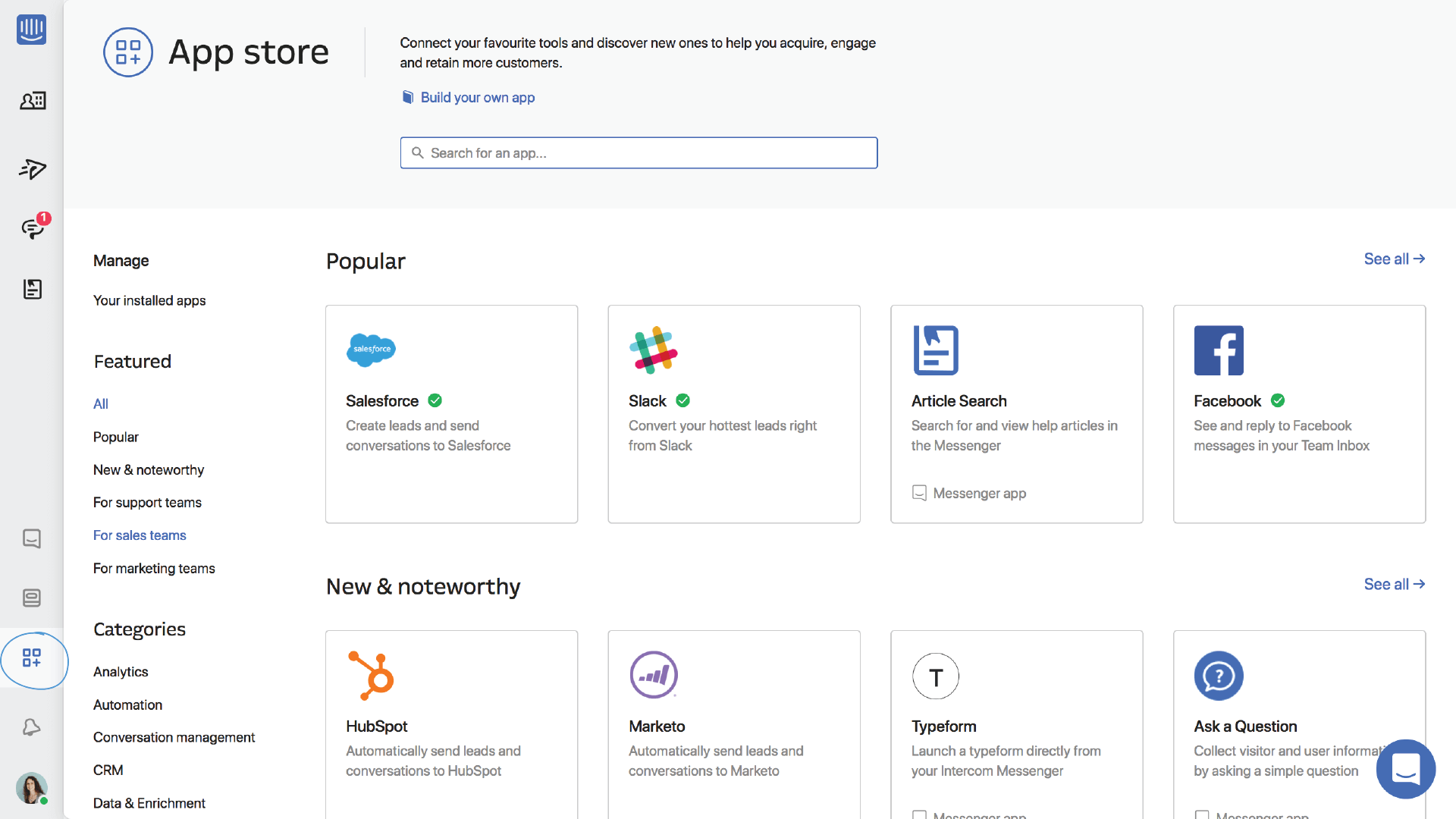Click the Ask a Question icon
Image resolution: width=1456 pixels, height=819 pixels.
(1218, 675)
